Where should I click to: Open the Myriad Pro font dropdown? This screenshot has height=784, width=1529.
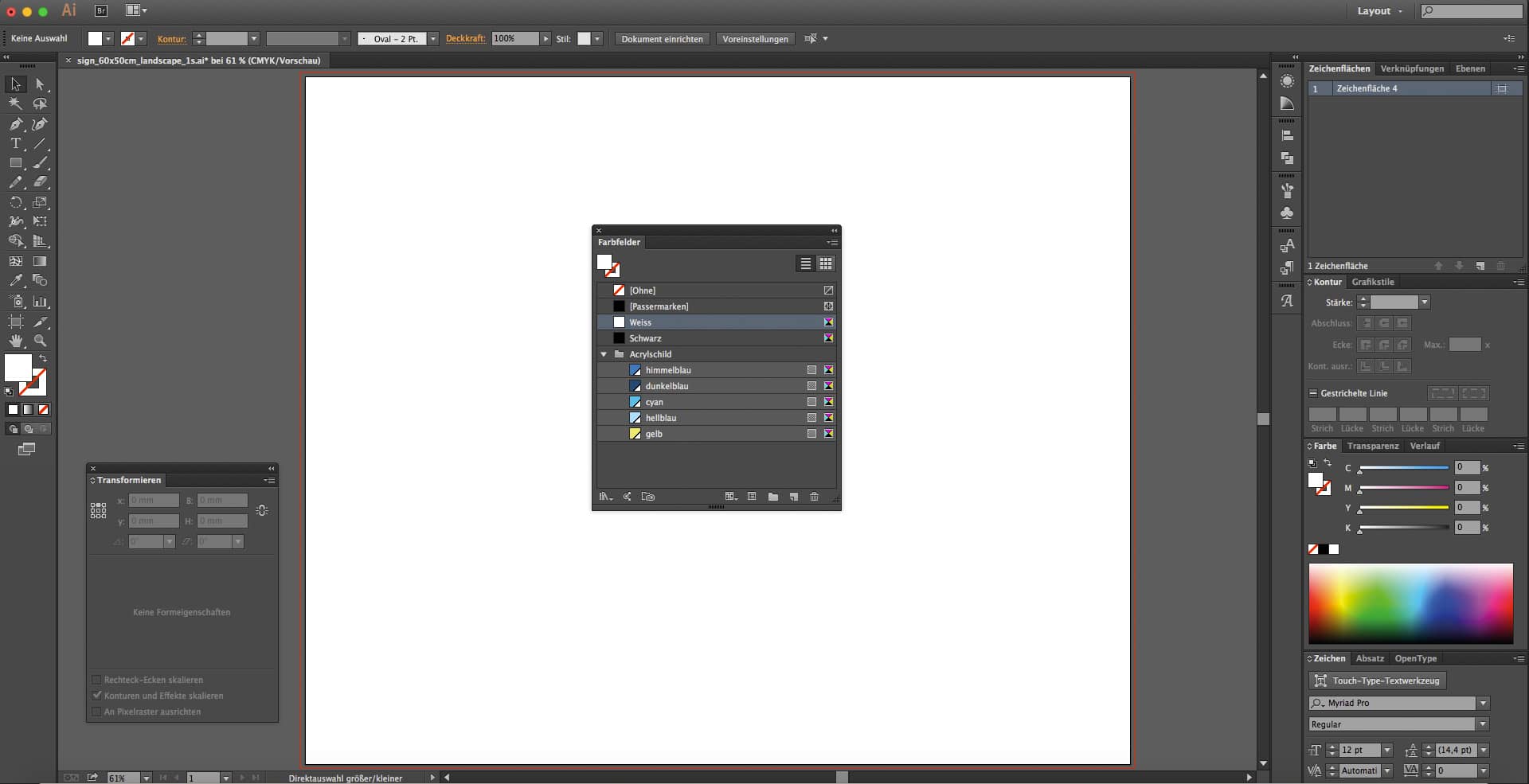(x=1483, y=703)
